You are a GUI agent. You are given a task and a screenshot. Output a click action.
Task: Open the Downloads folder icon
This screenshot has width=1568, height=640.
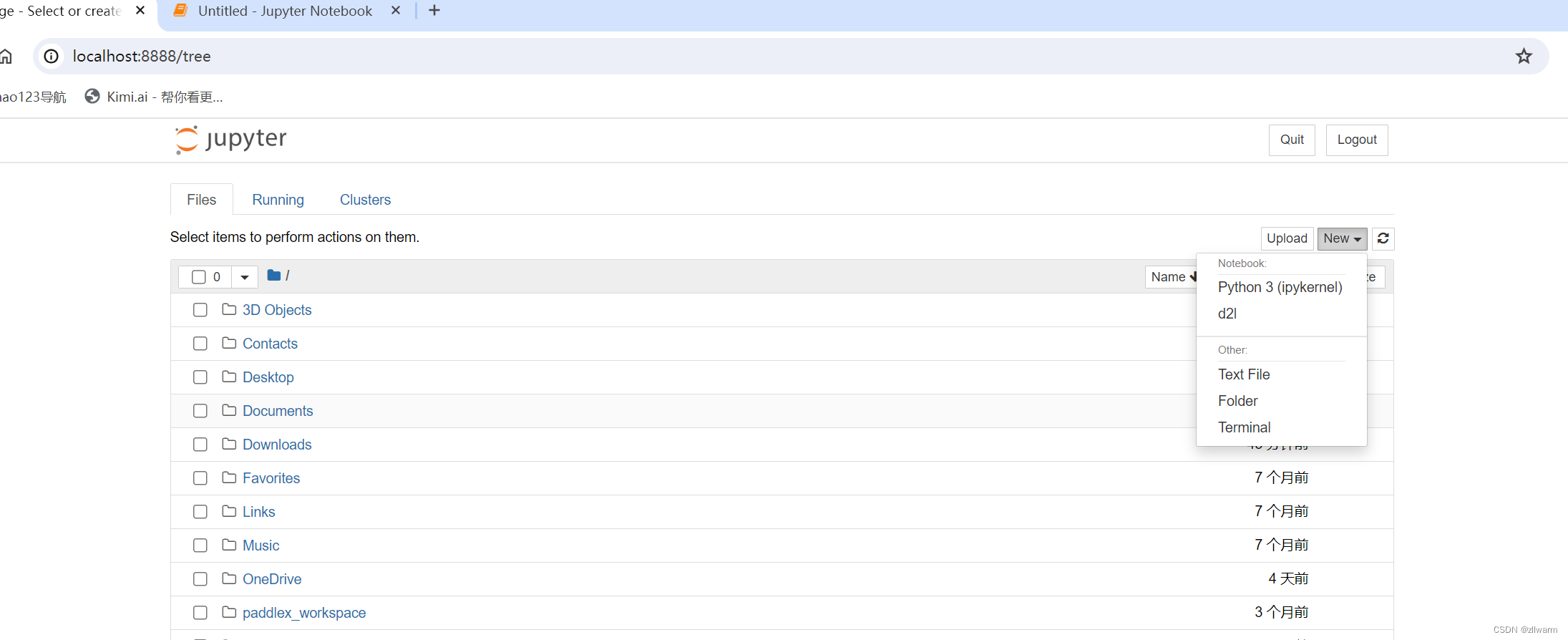(x=228, y=444)
